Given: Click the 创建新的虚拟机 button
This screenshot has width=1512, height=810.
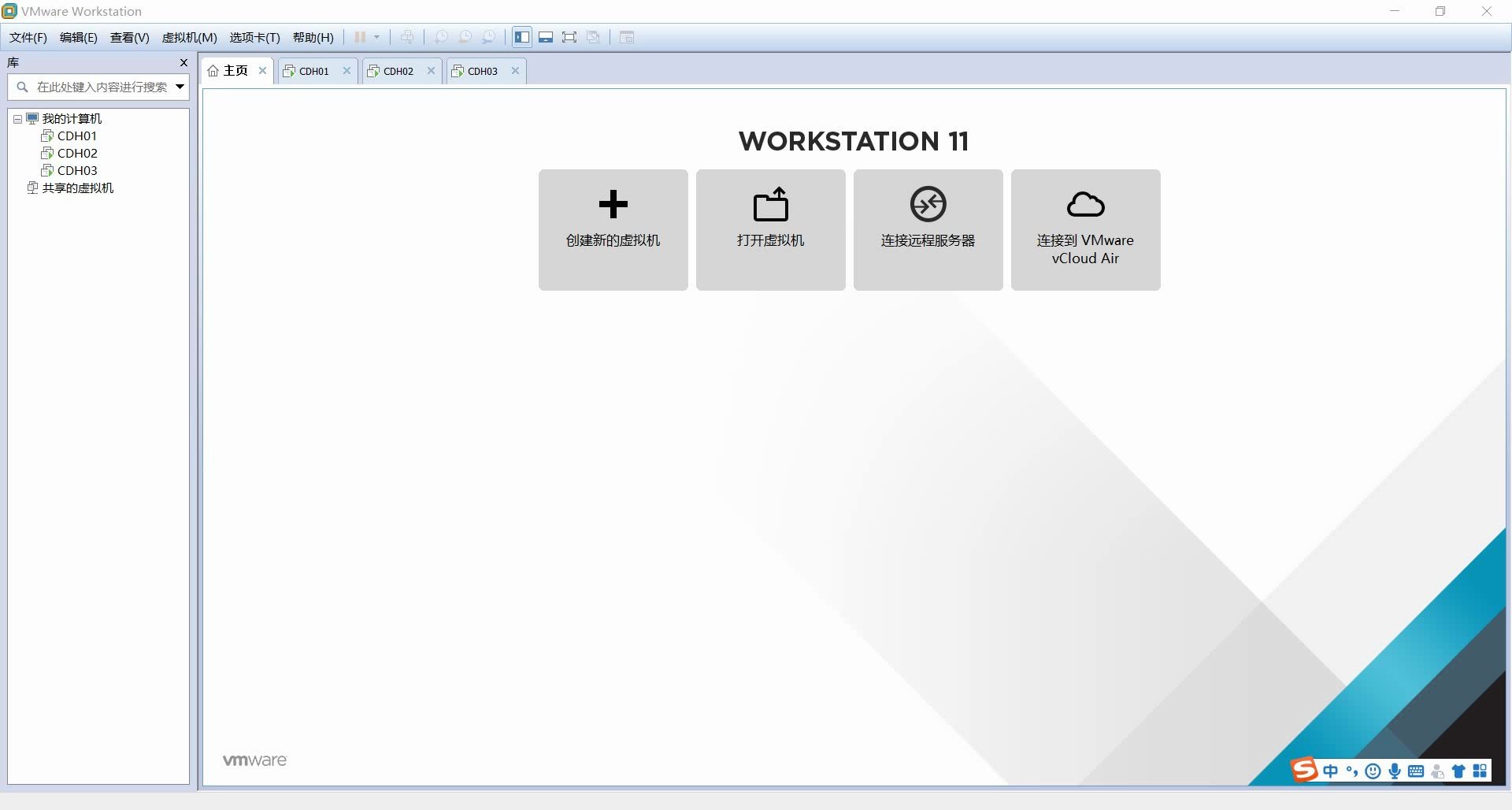Looking at the screenshot, I should click(x=613, y=230).
